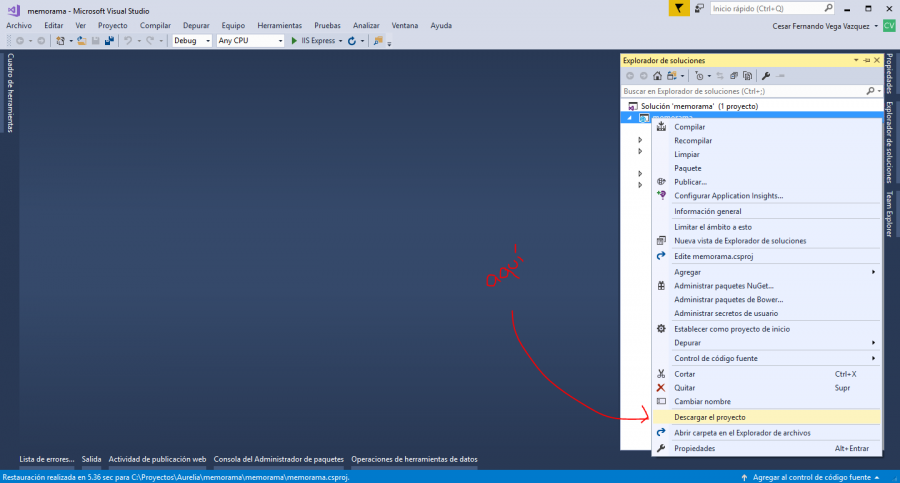
Task: Open the Solution Explorer search options dropdown
Action: click(879, 91)
